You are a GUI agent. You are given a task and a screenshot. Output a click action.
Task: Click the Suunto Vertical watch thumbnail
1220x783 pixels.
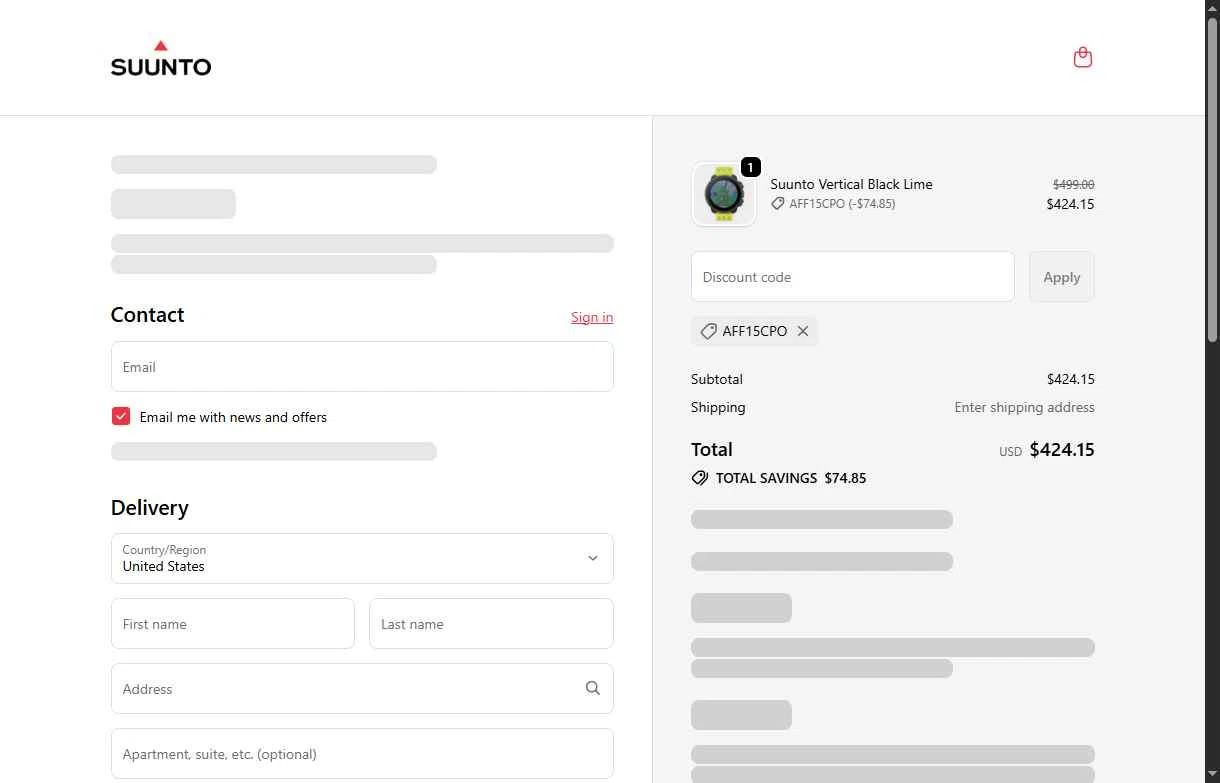pyautogui.click(x=724, y=194)
